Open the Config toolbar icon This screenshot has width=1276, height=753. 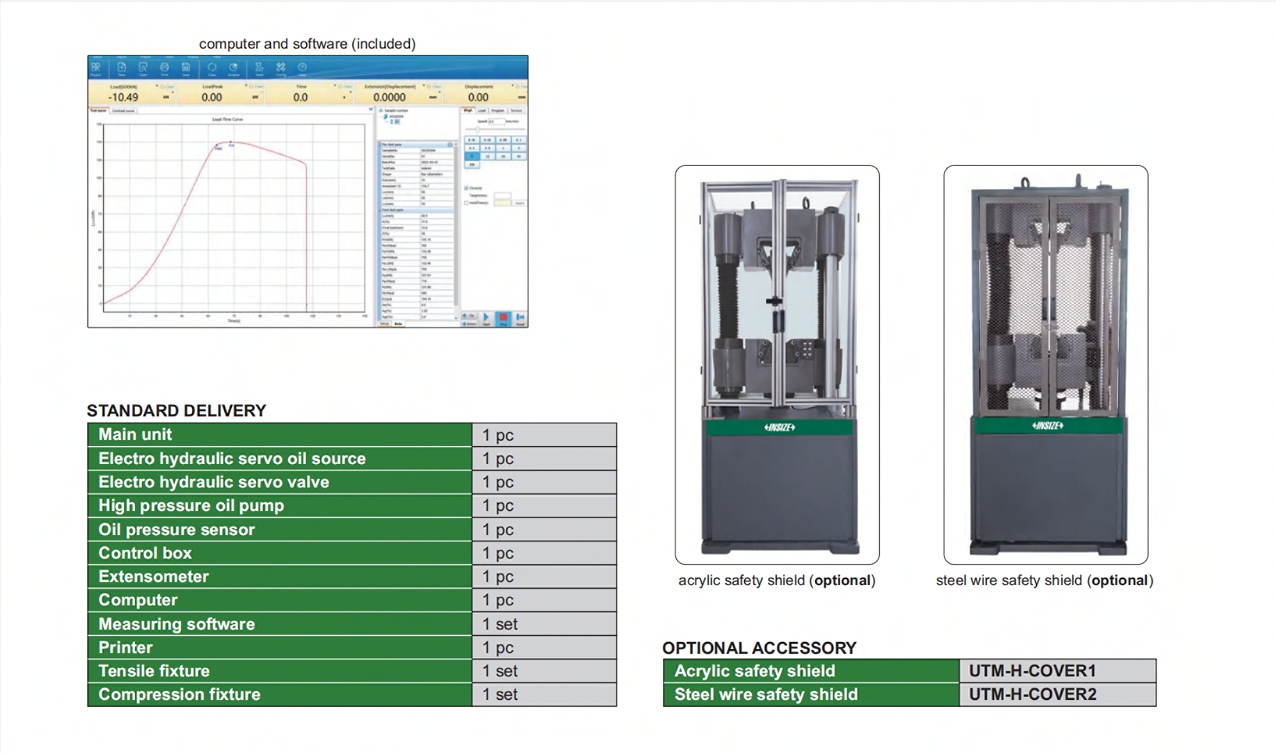pyautogui.click(x=281, y=68)
